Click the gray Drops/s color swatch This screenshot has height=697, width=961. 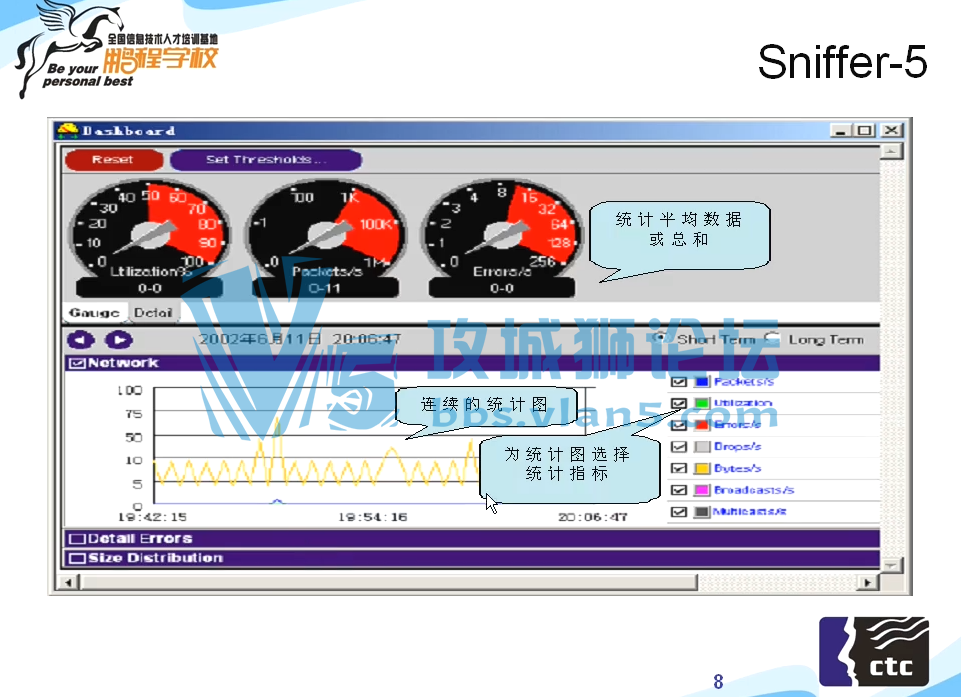coord(702,446)
